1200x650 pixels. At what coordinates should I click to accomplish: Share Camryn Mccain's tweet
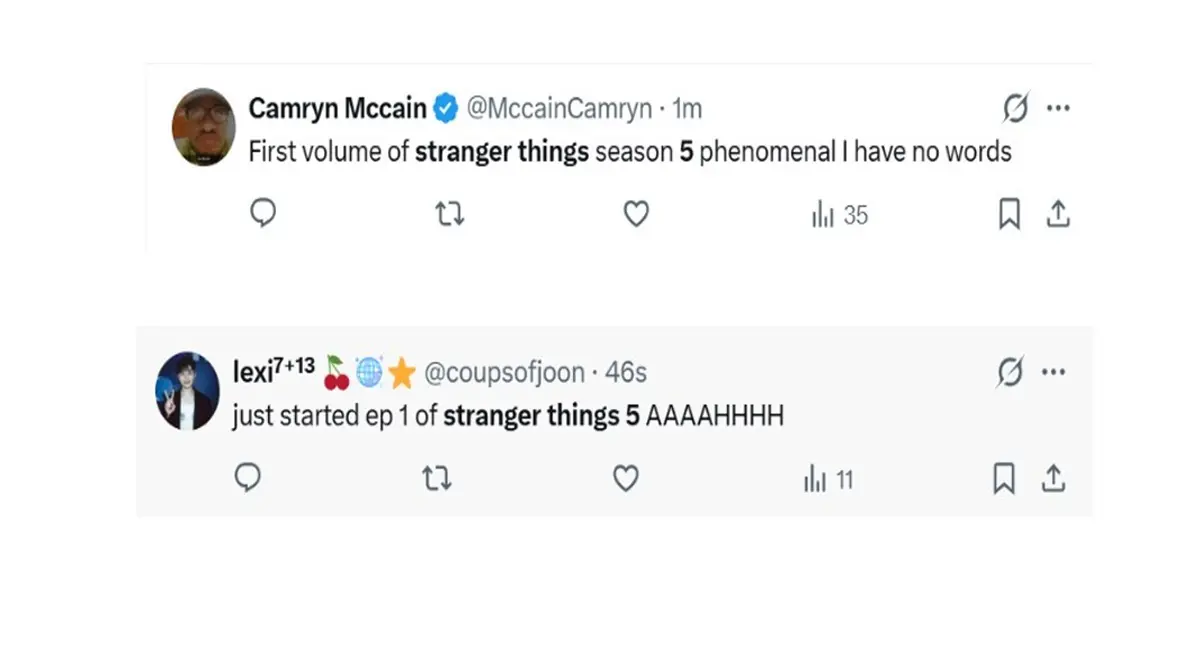[x=1058, y=214]
